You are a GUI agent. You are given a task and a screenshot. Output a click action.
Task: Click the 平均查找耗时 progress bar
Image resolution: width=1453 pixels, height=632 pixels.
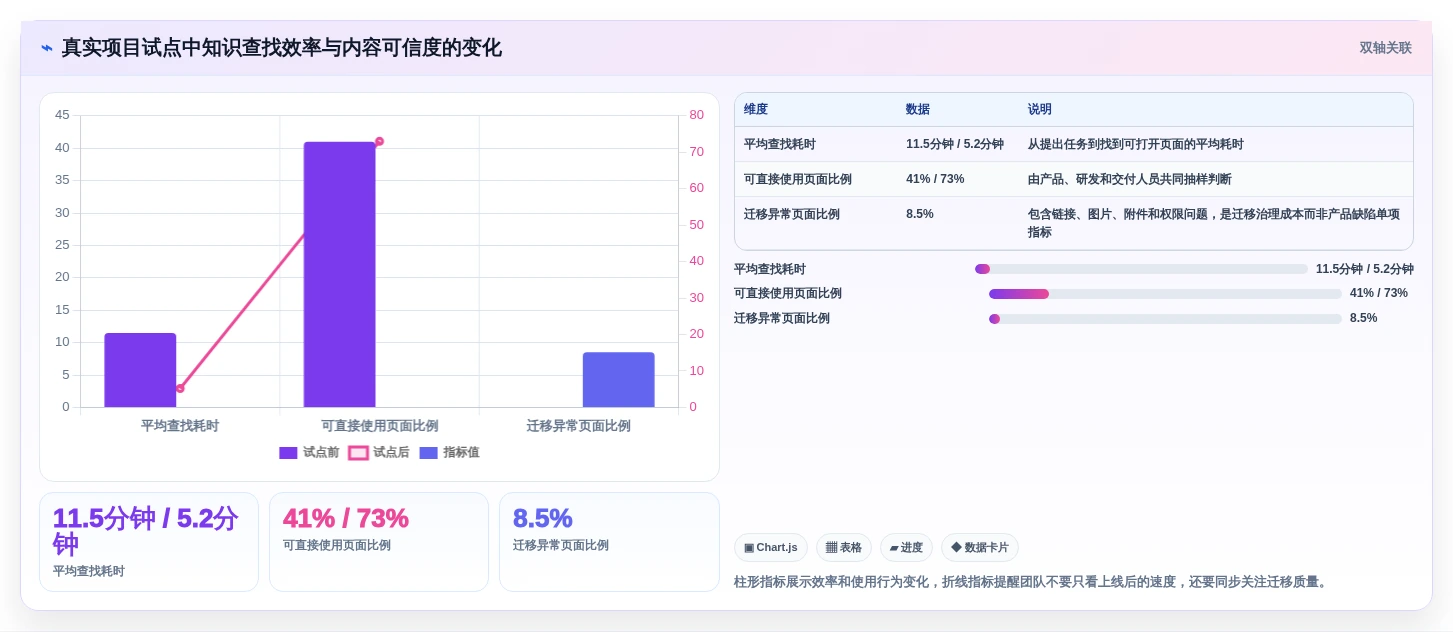click(1141, 269)
